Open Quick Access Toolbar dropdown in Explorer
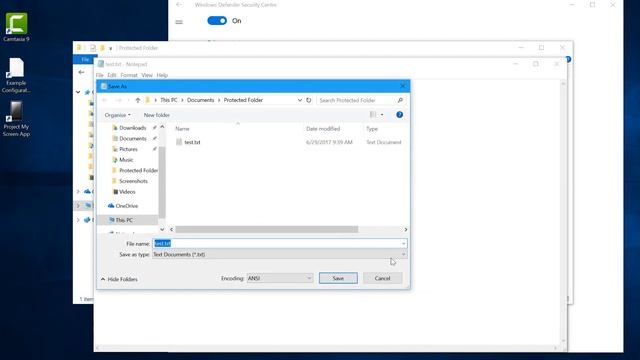Viewport: 640px width, 360px height. pos(111,48)
